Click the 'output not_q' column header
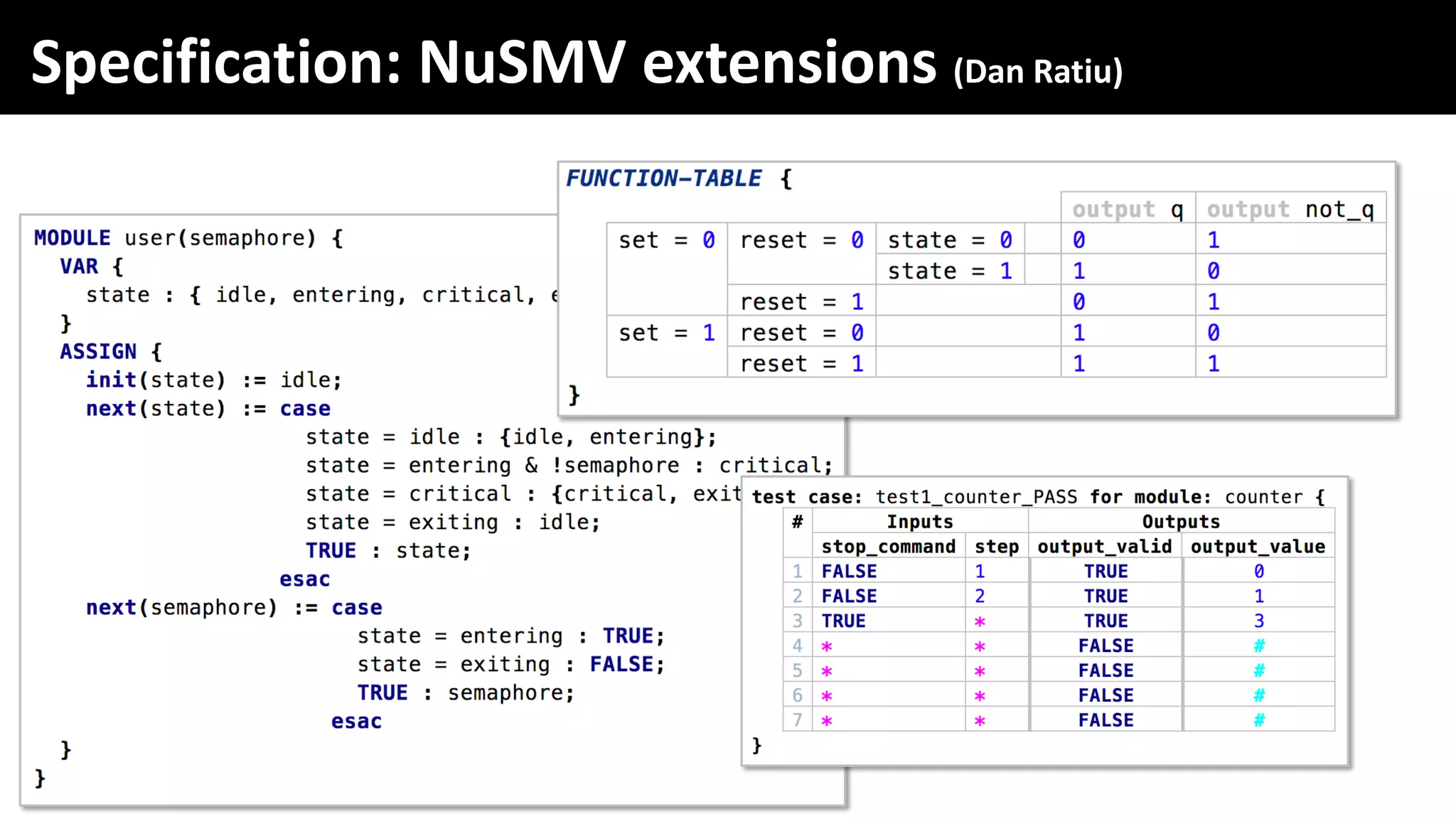Image resolution: width=1456 pixels, height=819 pixels. point(1290,209)
